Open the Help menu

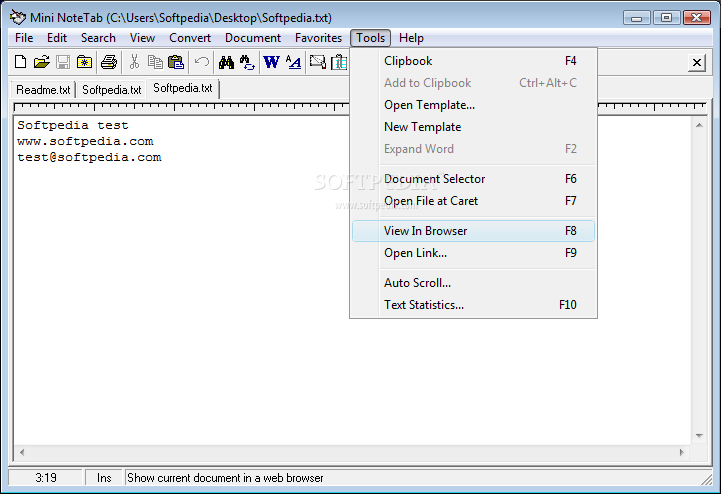tap(412, 38)
